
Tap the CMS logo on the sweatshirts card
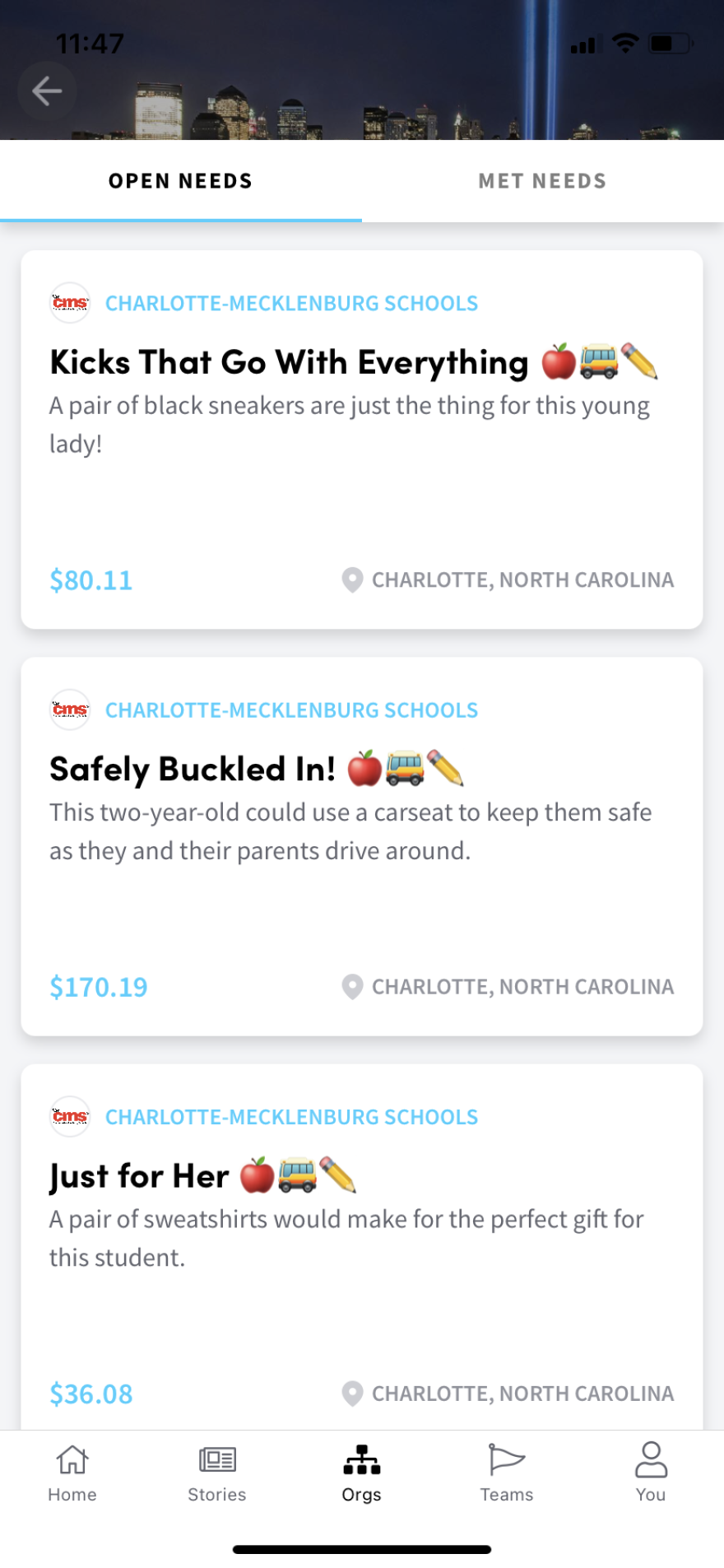pos(70,1117)
